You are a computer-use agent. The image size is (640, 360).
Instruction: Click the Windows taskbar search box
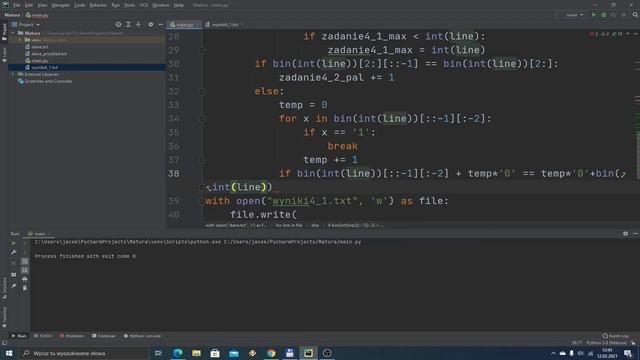coord(84,353)
